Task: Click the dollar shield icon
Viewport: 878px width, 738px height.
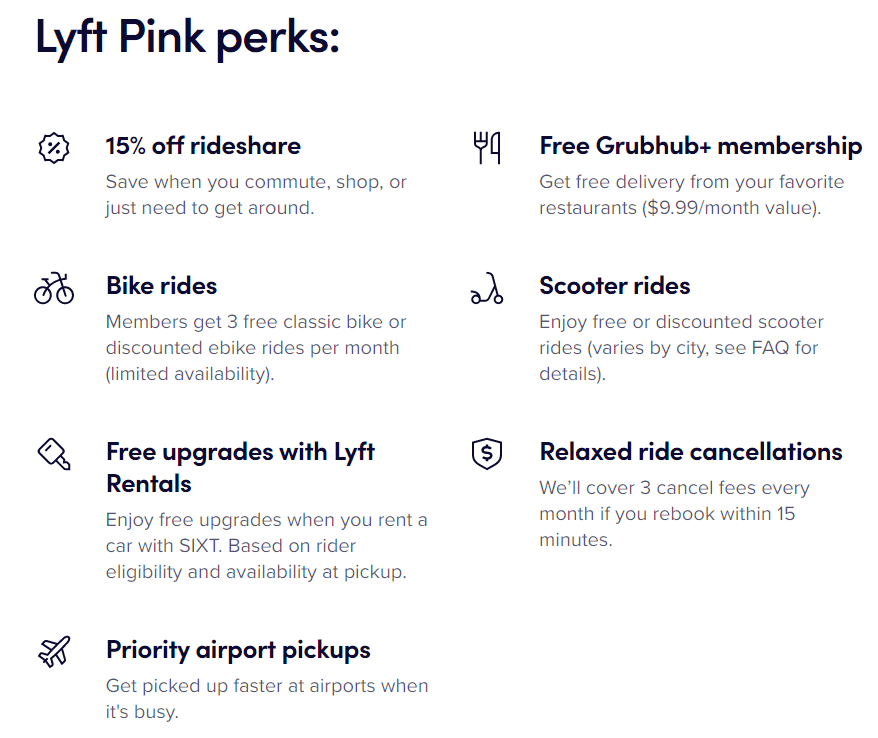Action: pyautogui.click(x=487, y=454)
